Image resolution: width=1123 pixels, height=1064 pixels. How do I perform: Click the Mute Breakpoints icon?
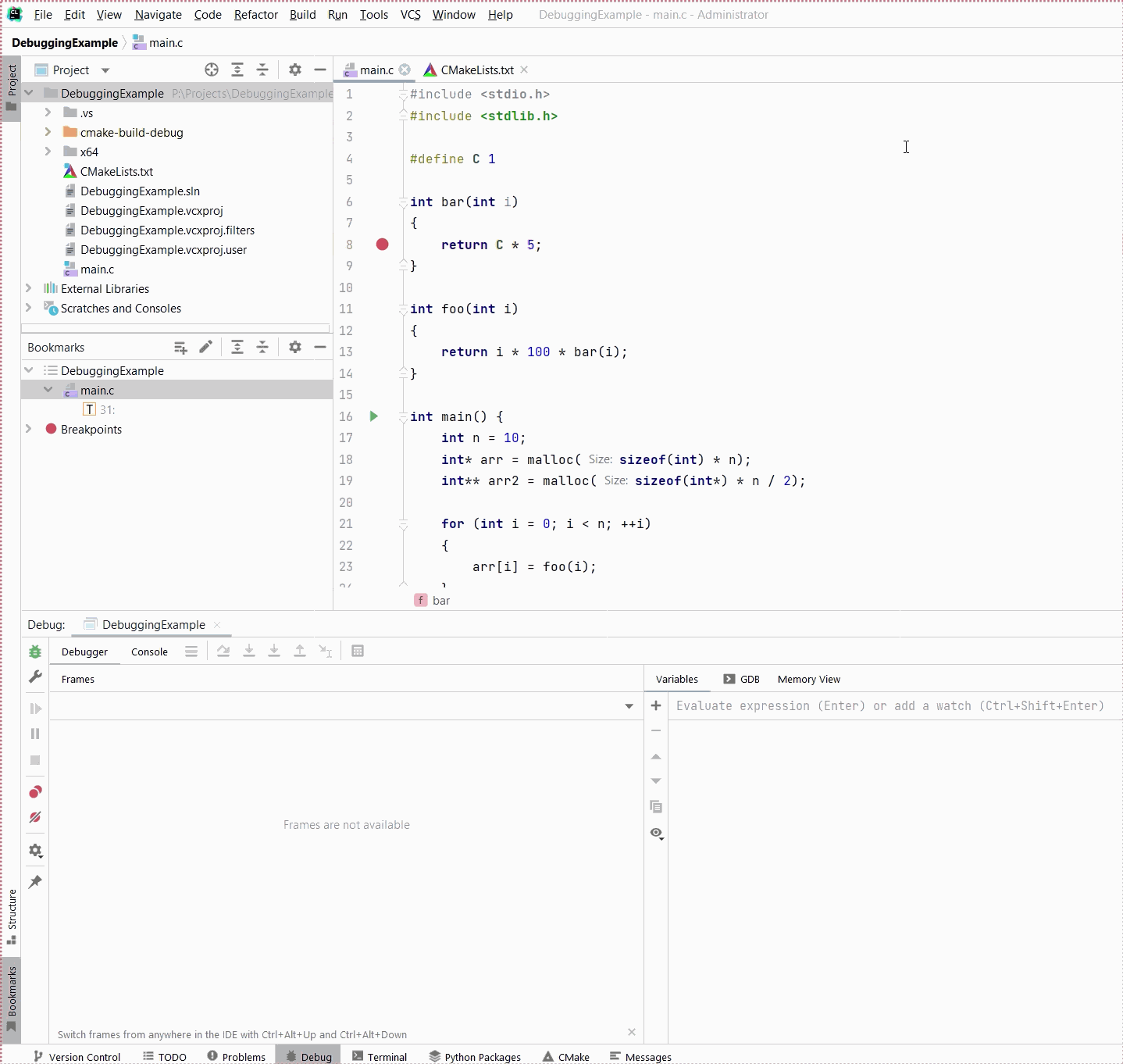pyautogui.click(x=35, y=817)
